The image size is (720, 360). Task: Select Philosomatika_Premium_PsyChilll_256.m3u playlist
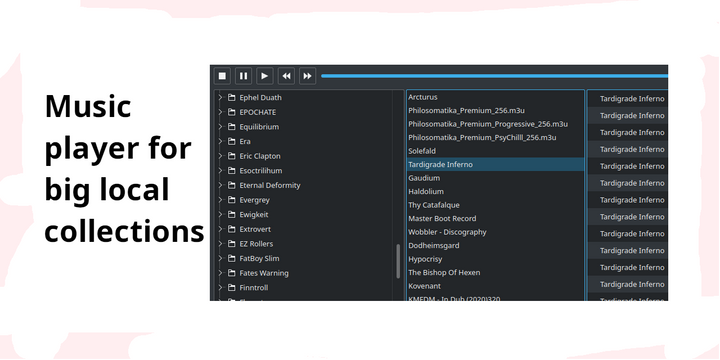pyautogui.click(x=495, y=137)
